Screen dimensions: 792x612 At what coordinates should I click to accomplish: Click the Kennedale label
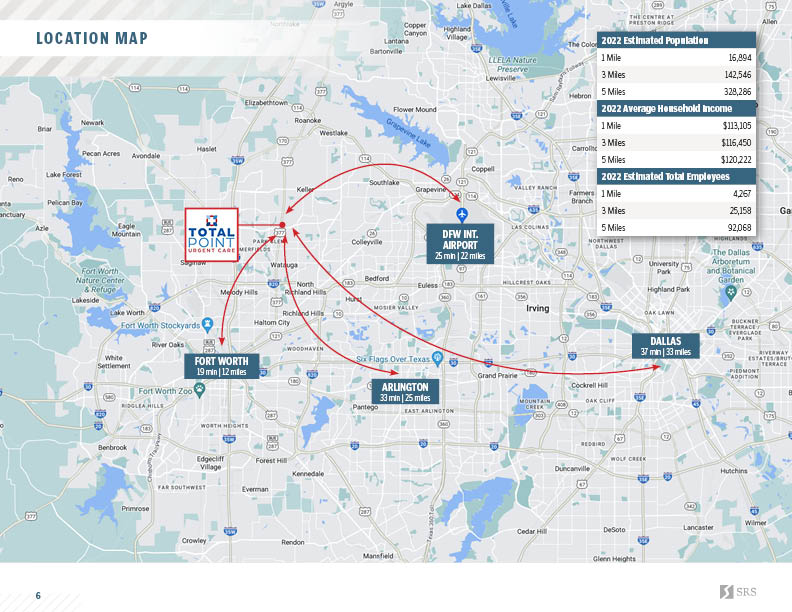pyautogui.click(x=308, y=474)
